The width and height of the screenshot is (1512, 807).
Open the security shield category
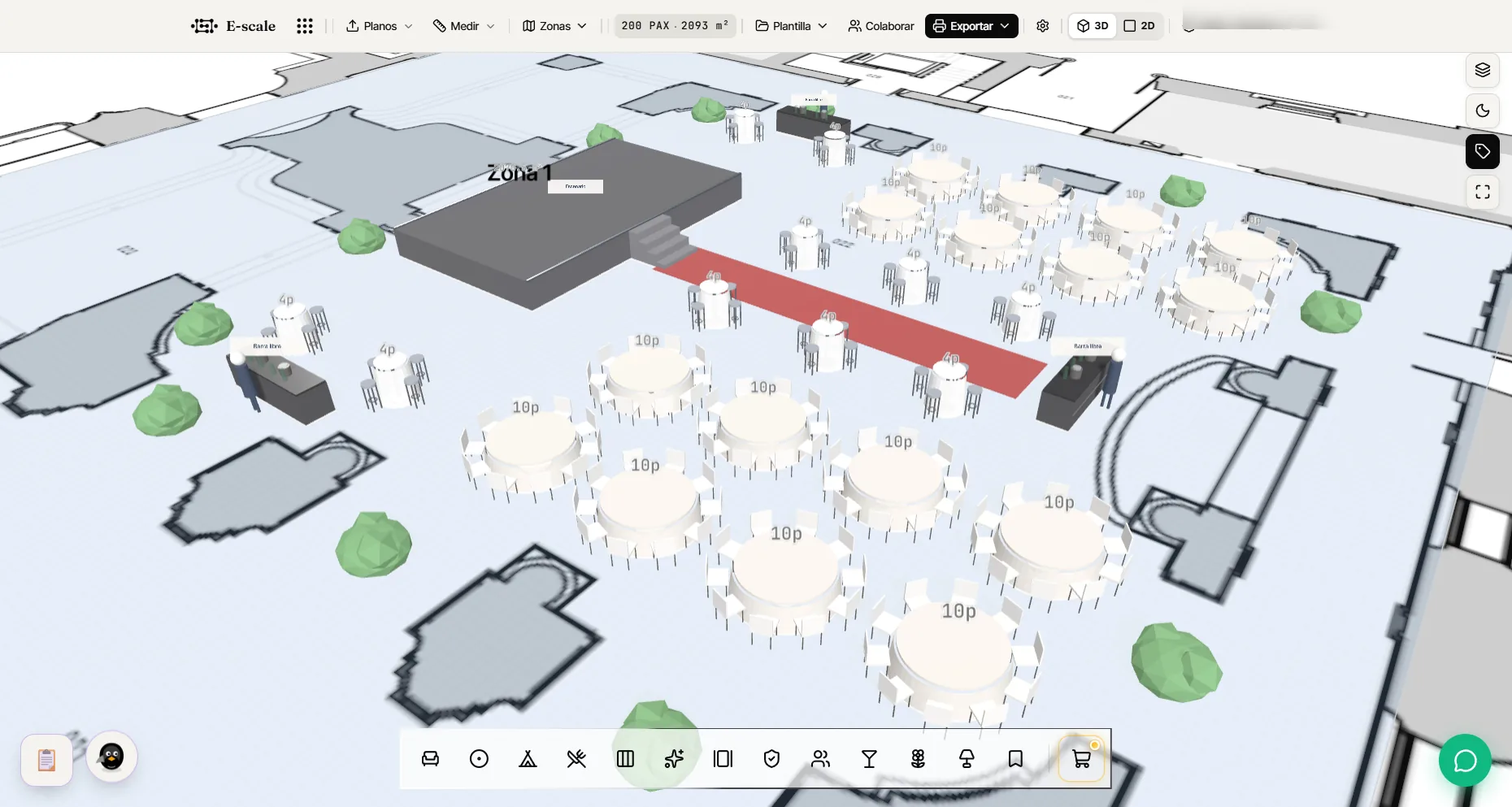click(x=771, y=759)
